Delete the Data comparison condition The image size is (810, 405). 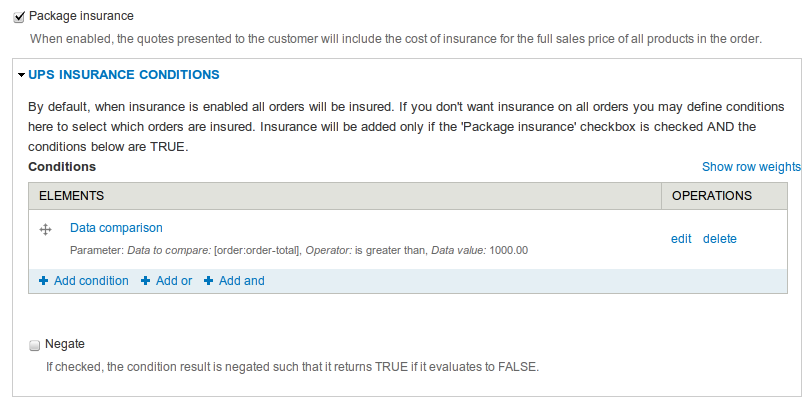(x=719, y=239)
